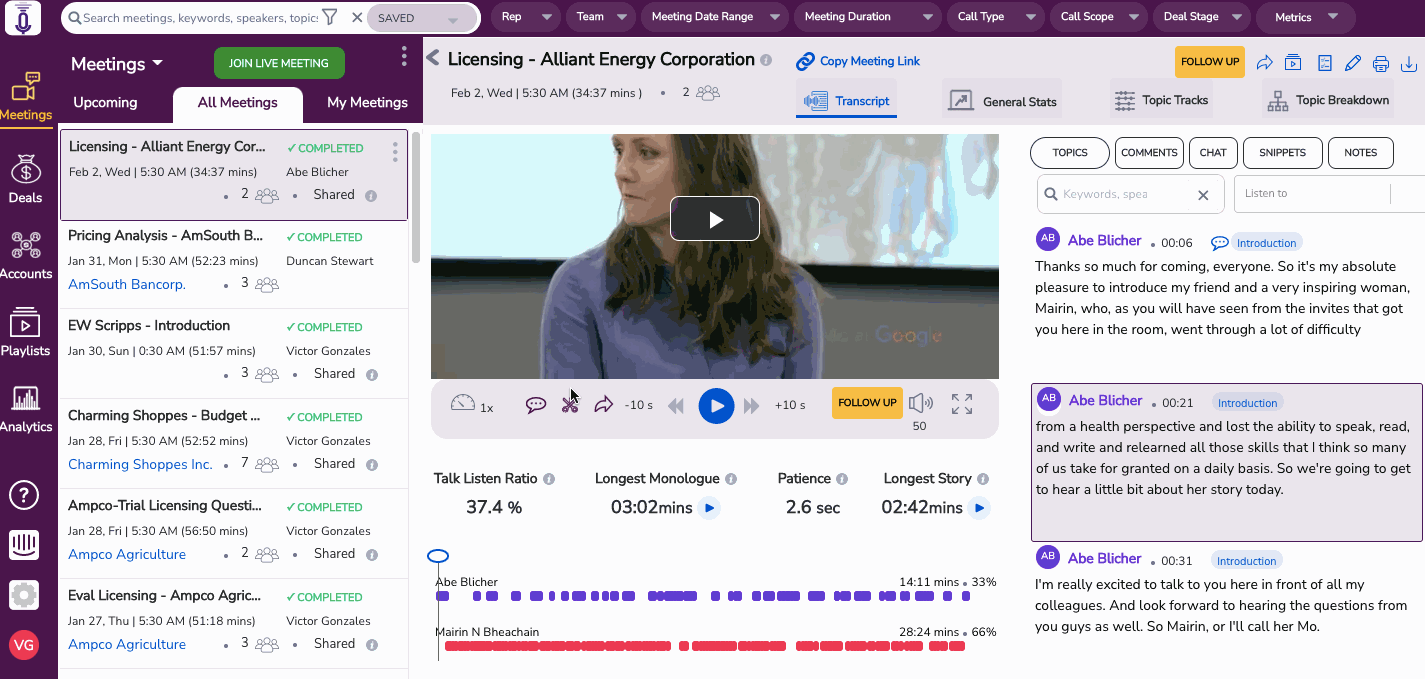Open the meetings panel three-dot menu
1425x679 pixels.
click(x=404, y=56)
